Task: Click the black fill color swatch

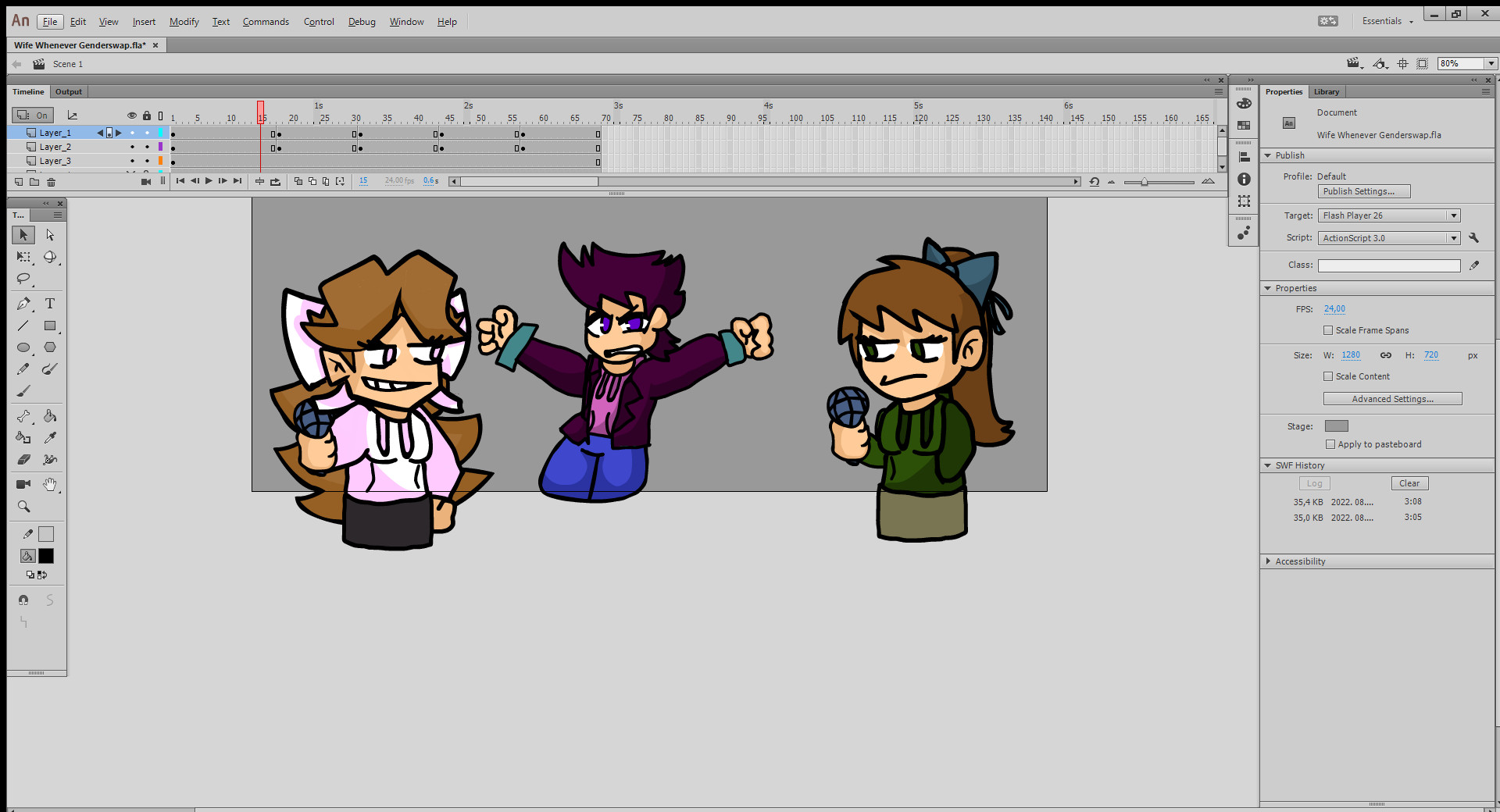Action: coord(46,557)
